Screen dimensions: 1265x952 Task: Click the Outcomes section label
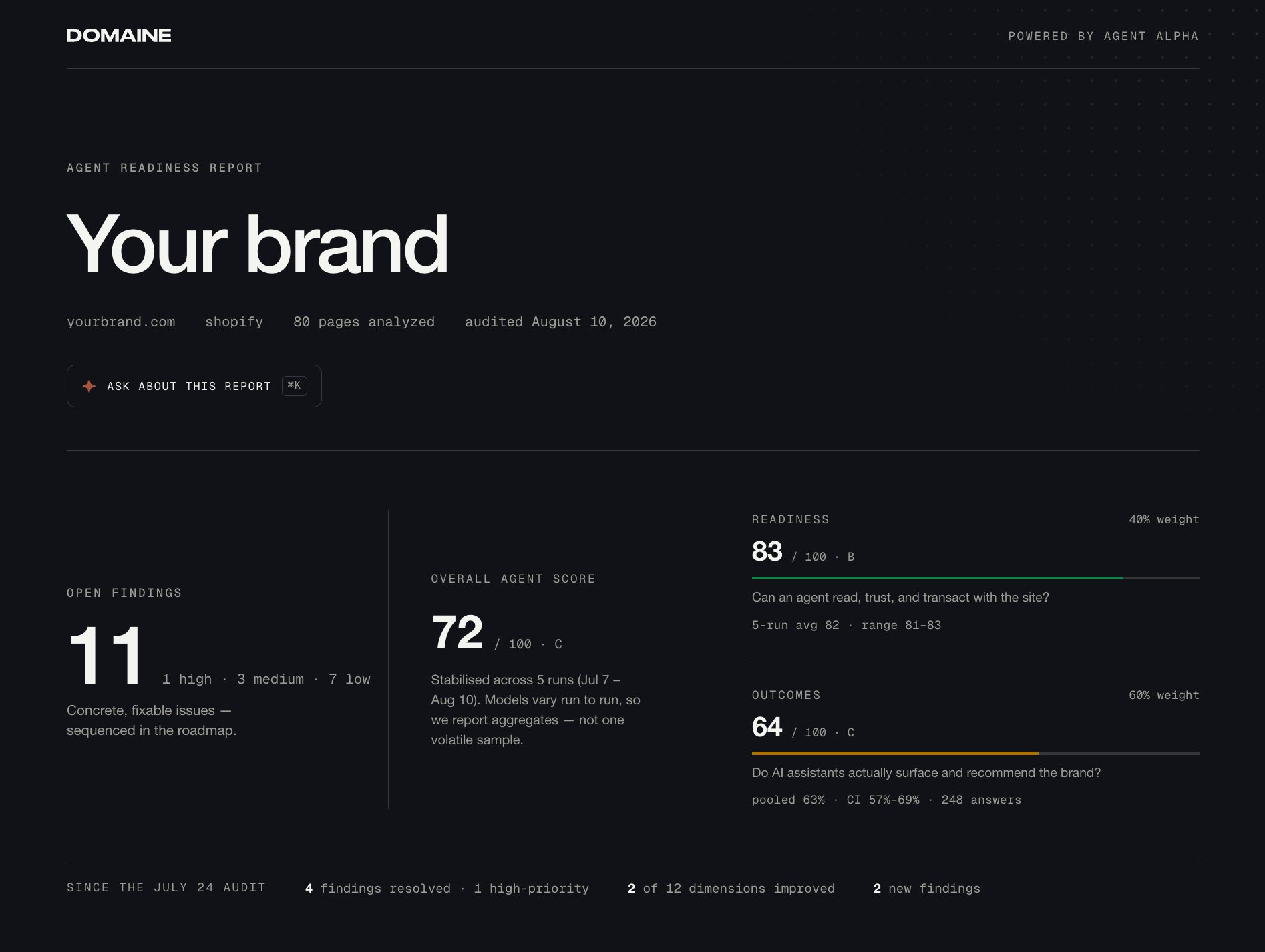[x=786, y=695]
